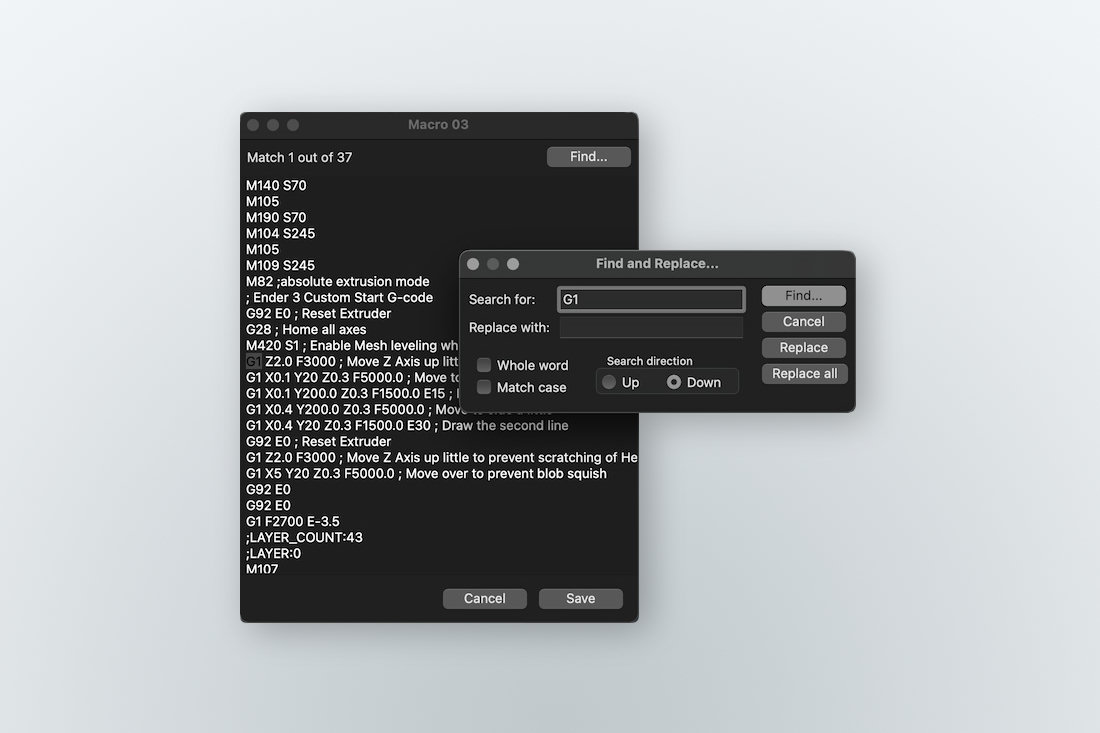Close the Find and Replace dialog window
Screen dimensions: 1100x733
[473, 264]
